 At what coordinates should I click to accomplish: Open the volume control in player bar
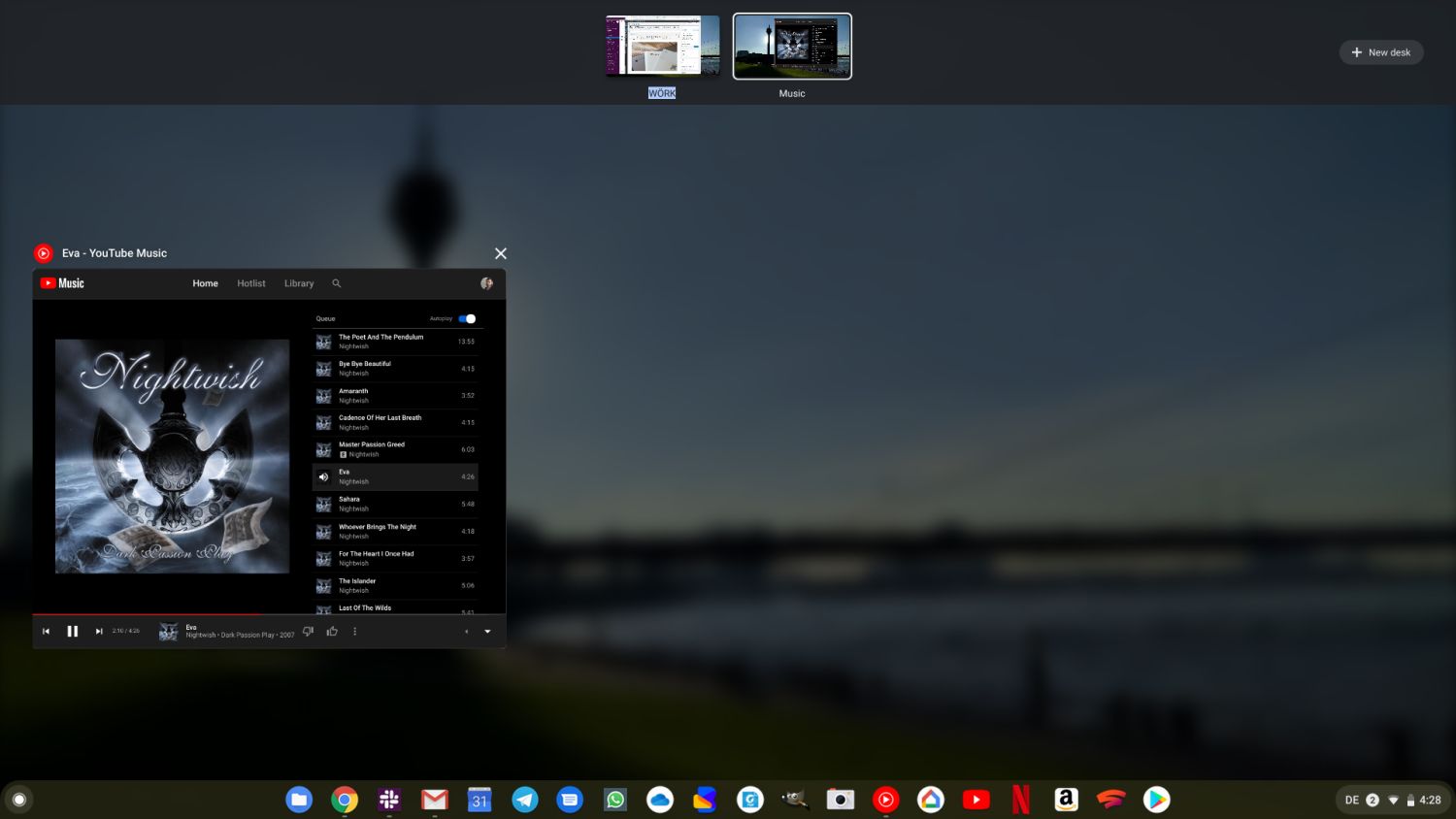point(466,632)
